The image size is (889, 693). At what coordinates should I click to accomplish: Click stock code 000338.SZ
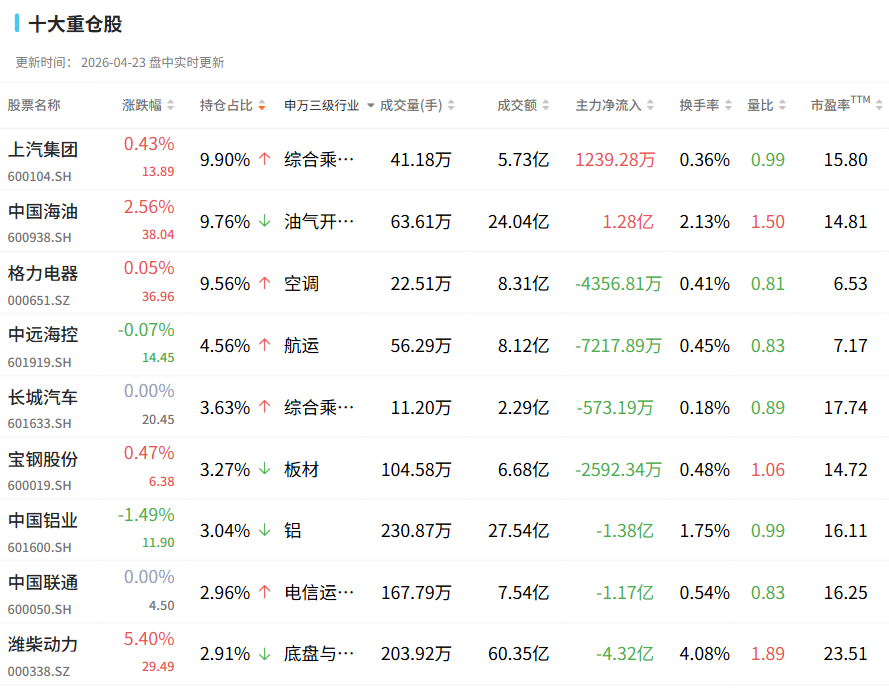tap(39, 671)
